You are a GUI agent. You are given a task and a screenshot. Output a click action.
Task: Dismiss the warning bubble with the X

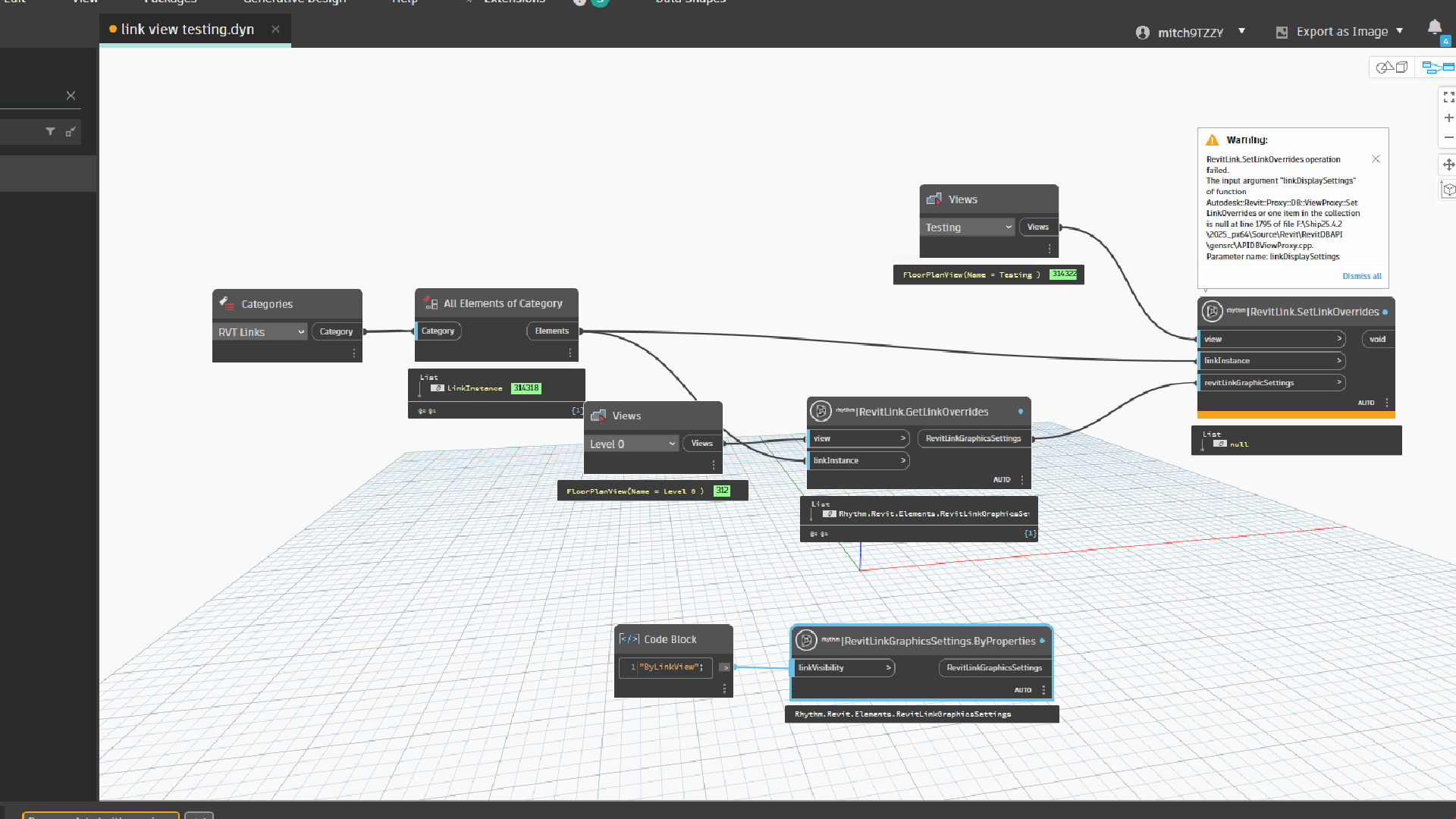[1376, 159]
